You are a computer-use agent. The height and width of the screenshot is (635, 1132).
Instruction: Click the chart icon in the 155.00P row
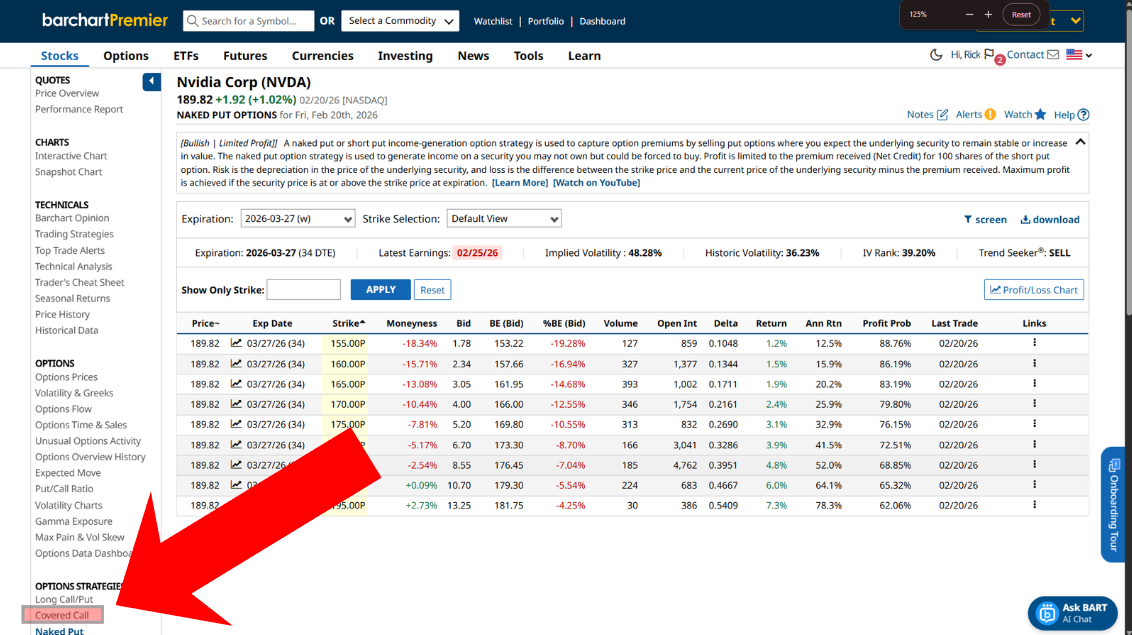pos(236,343)
